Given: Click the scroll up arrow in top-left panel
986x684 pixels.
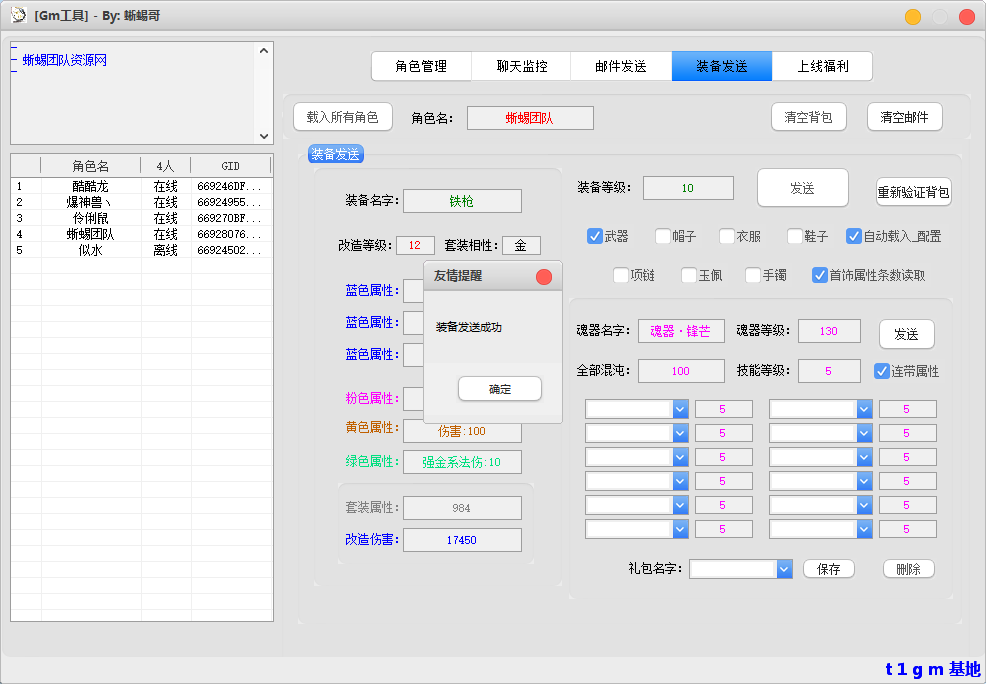Looking at the screenshot, I should coord(264,51).
